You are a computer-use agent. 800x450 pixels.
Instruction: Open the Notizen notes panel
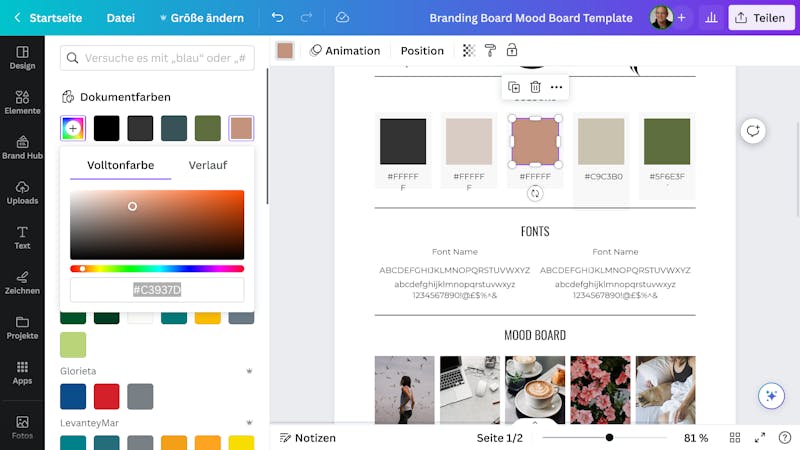[x=308, y=438]
